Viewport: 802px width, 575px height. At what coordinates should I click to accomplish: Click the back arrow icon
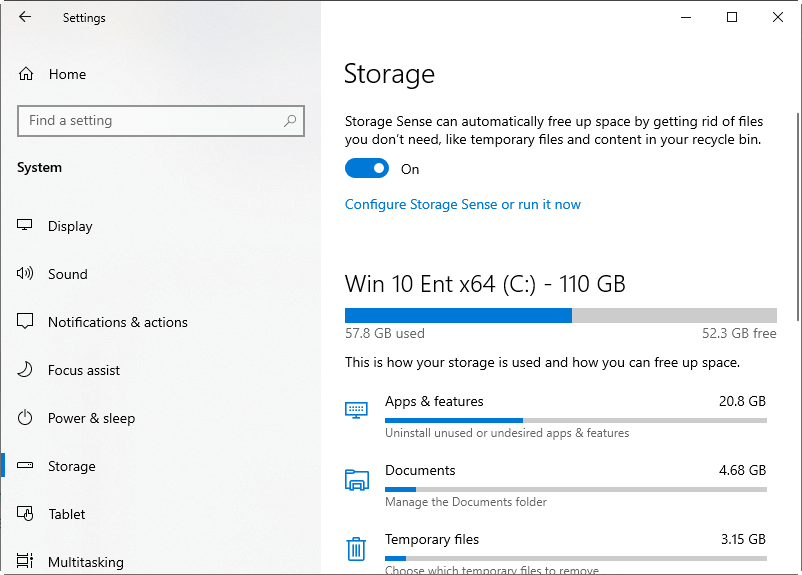[x=25, y=17]
